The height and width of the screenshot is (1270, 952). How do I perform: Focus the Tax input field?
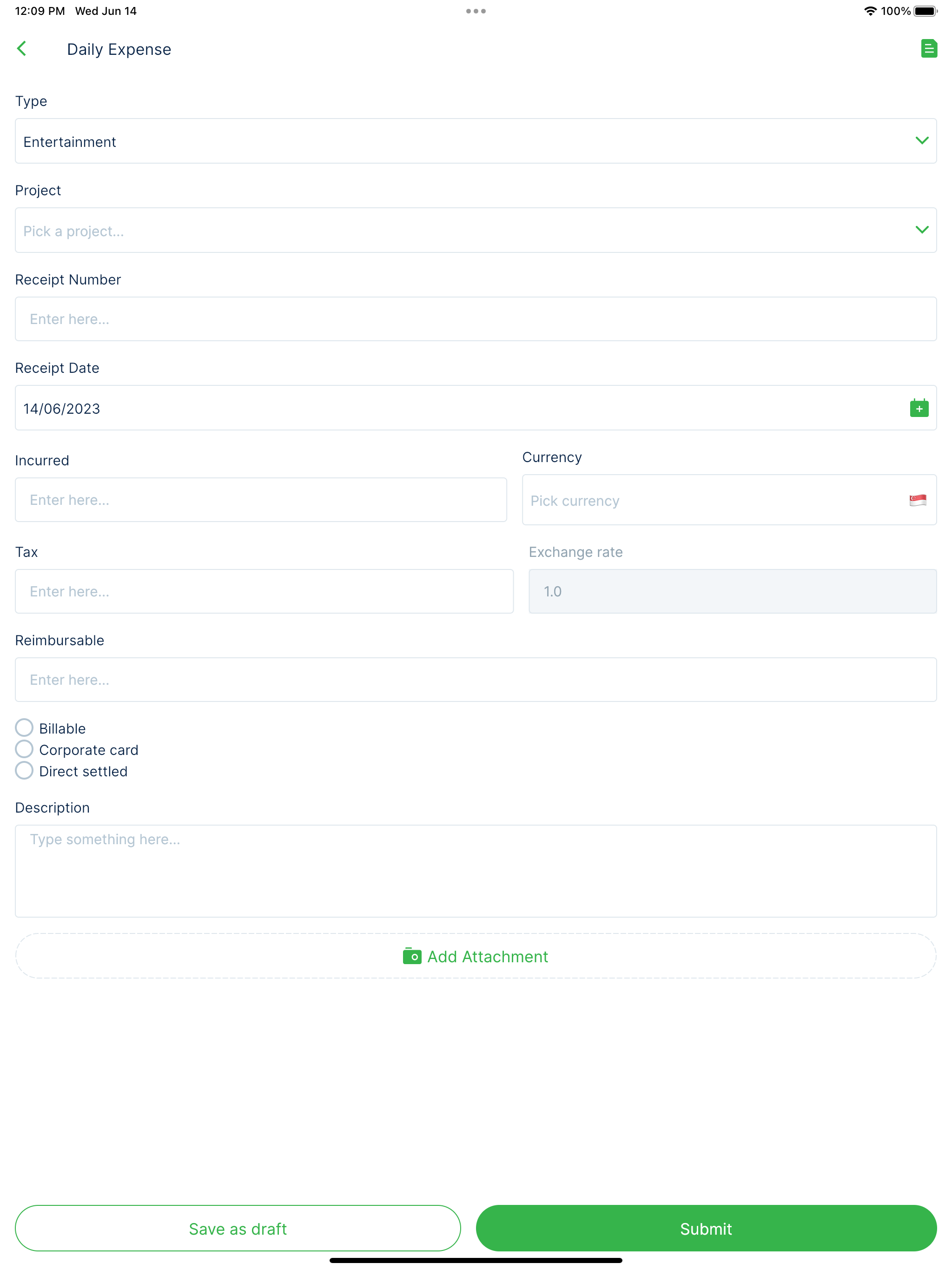[264, 591]
